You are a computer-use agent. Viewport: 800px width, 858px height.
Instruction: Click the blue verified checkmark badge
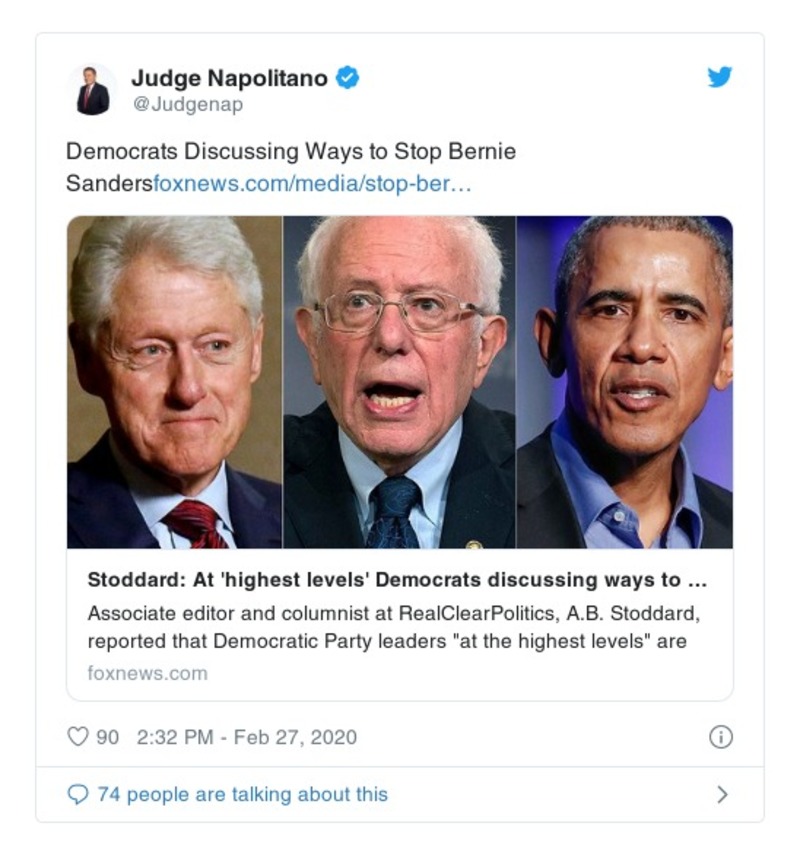[x=347, y=77]
